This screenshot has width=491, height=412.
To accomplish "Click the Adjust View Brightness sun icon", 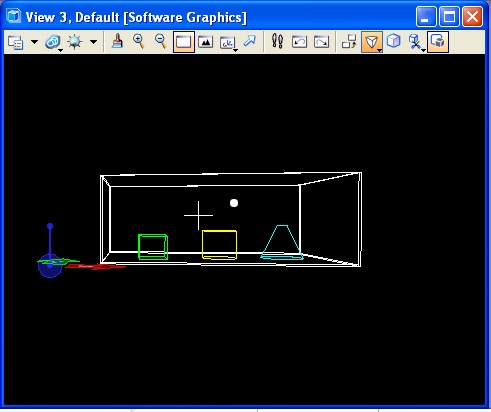I will click(74, 42).
